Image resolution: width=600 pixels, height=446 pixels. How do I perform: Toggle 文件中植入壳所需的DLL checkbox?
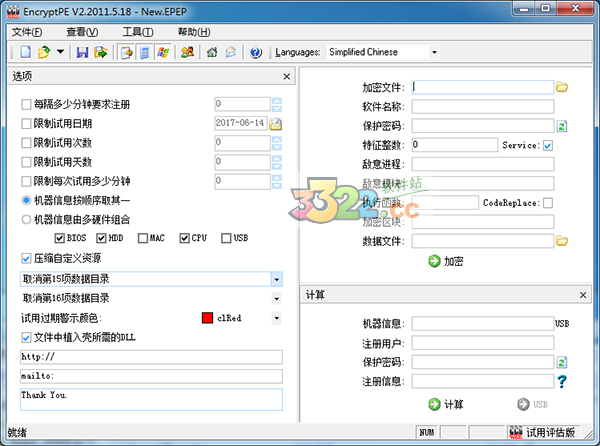click(x=26, y=337)
